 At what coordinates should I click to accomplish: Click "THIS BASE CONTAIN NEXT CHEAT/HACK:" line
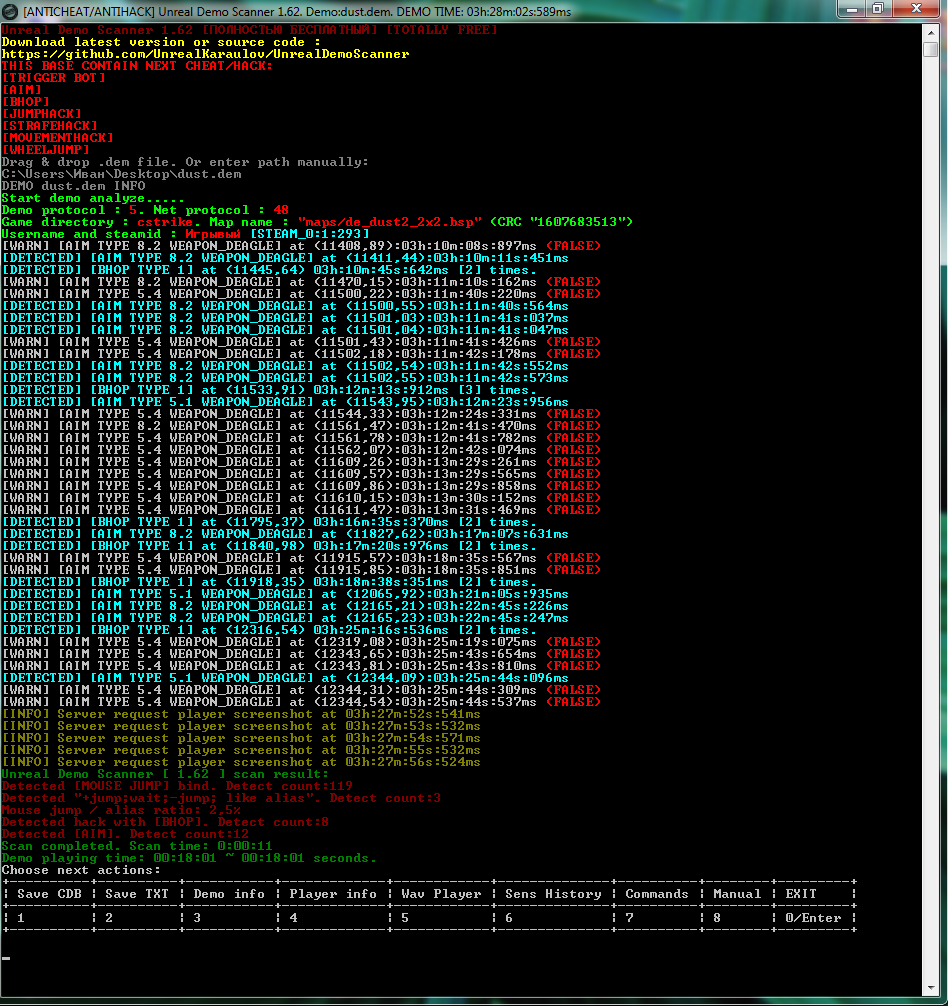(x=137, y=65)
